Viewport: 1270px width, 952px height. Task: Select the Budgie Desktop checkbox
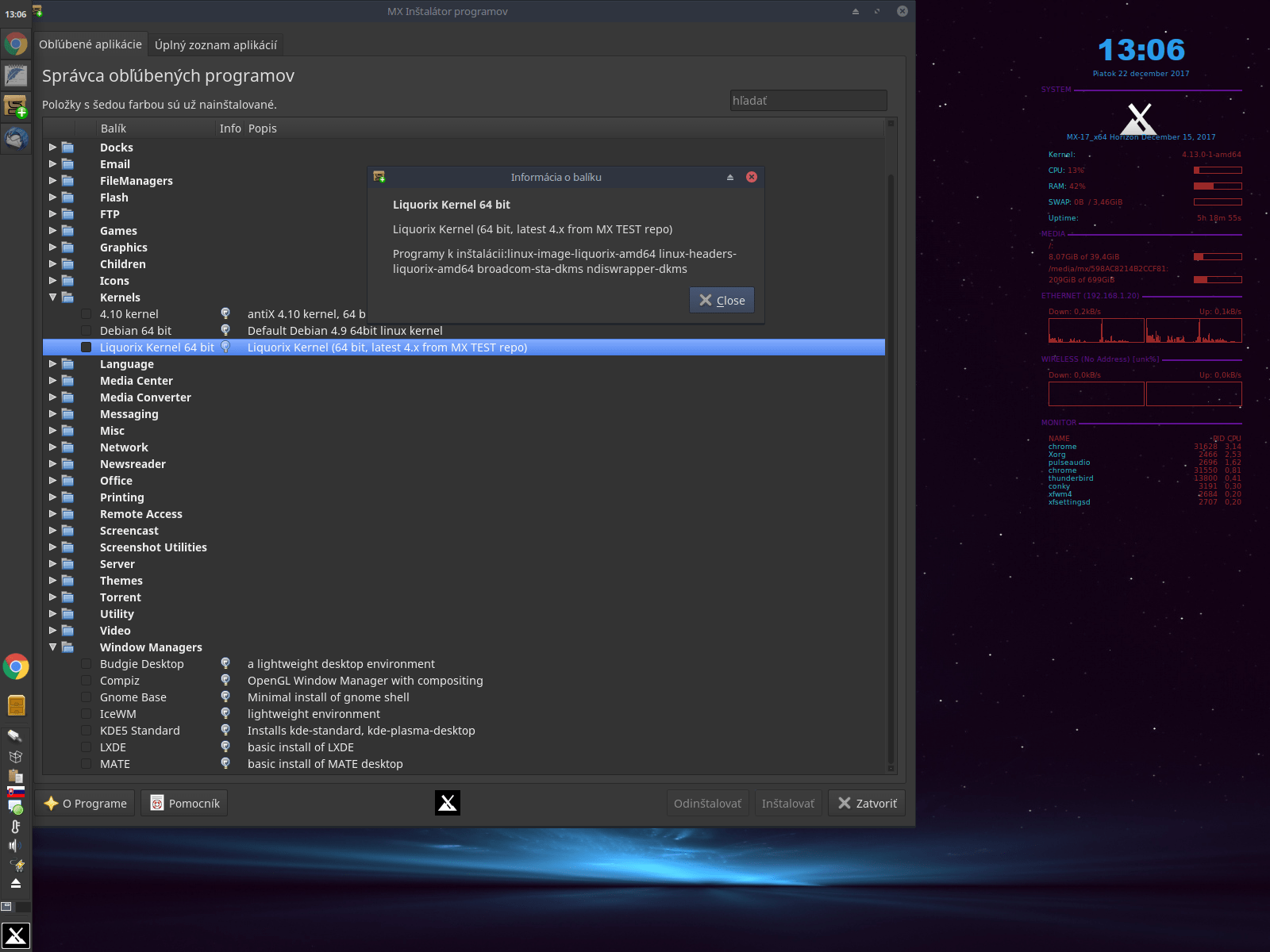point(86,664)
